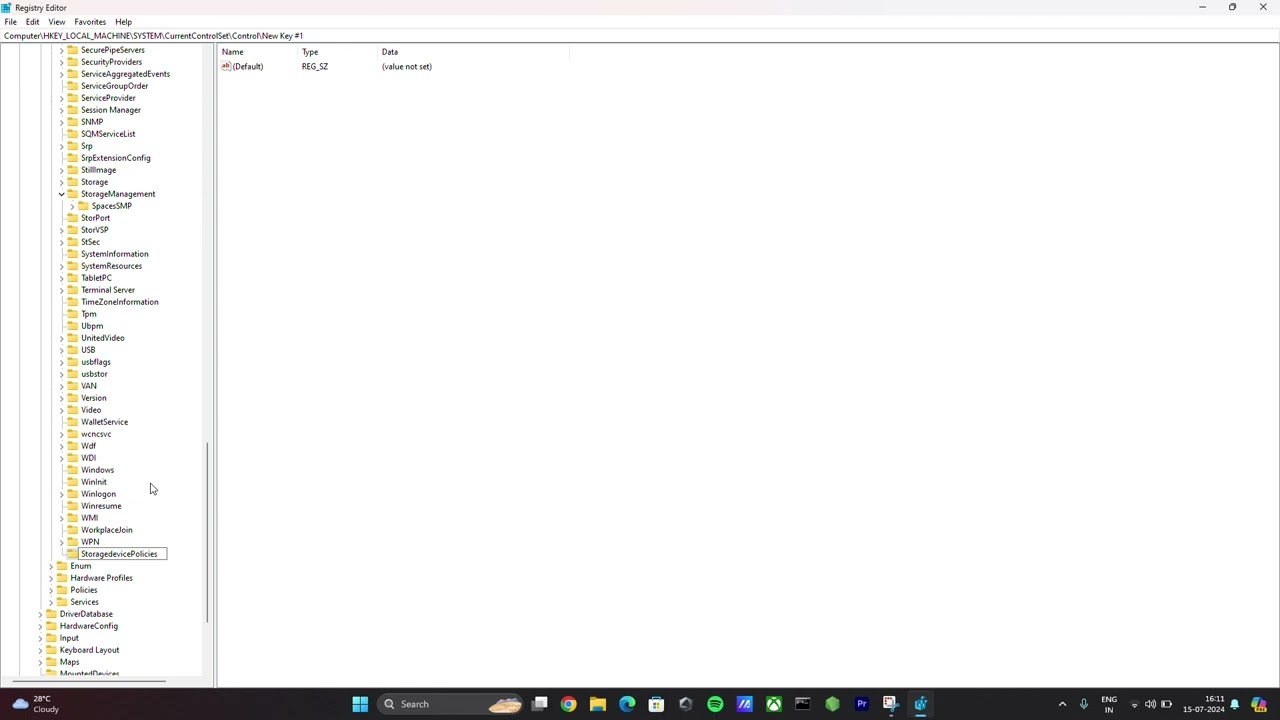The image size is (1280, 720).
Task: Expand the Session Manager key
Action: (62, 110)
